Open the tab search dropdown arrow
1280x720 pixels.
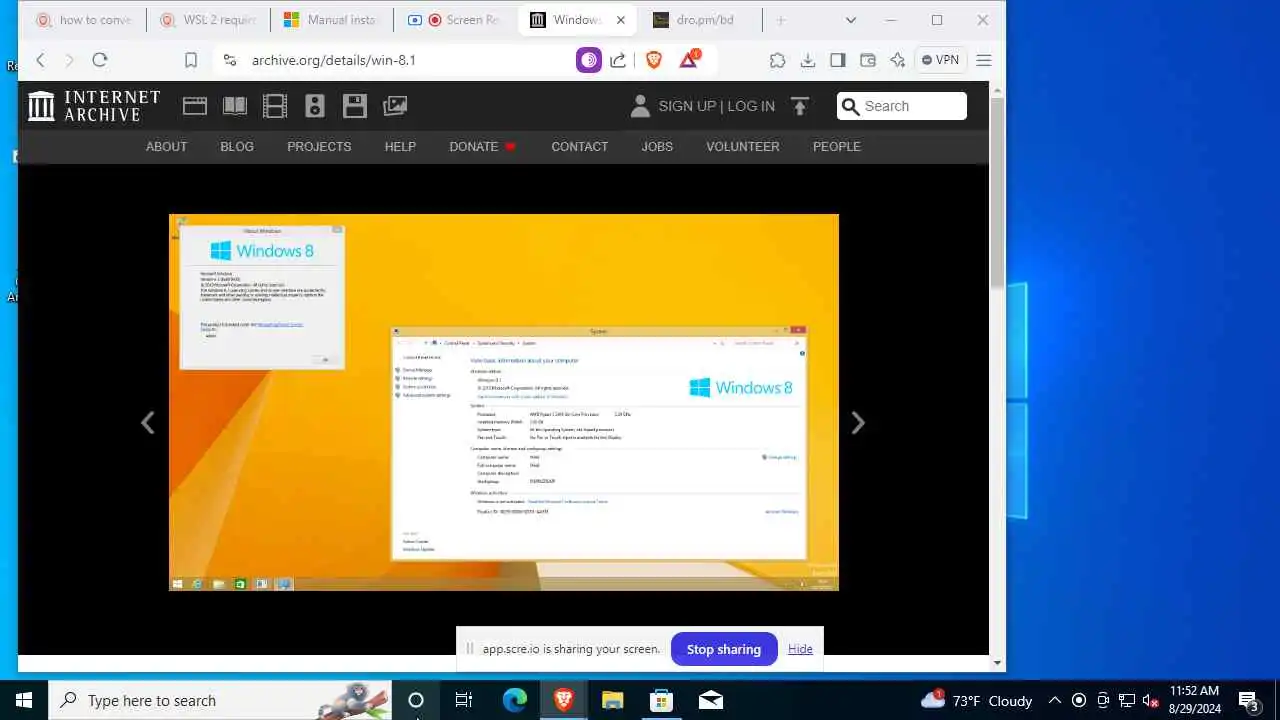pyautogui.click(x=851, y=20)
